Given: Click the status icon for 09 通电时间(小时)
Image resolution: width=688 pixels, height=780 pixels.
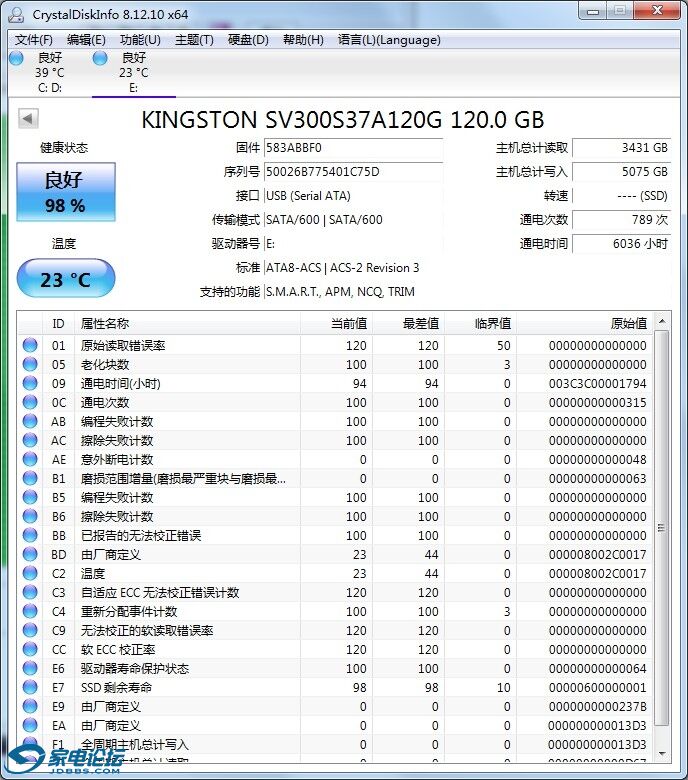Looking at the screenshot, I should (30, 383).
